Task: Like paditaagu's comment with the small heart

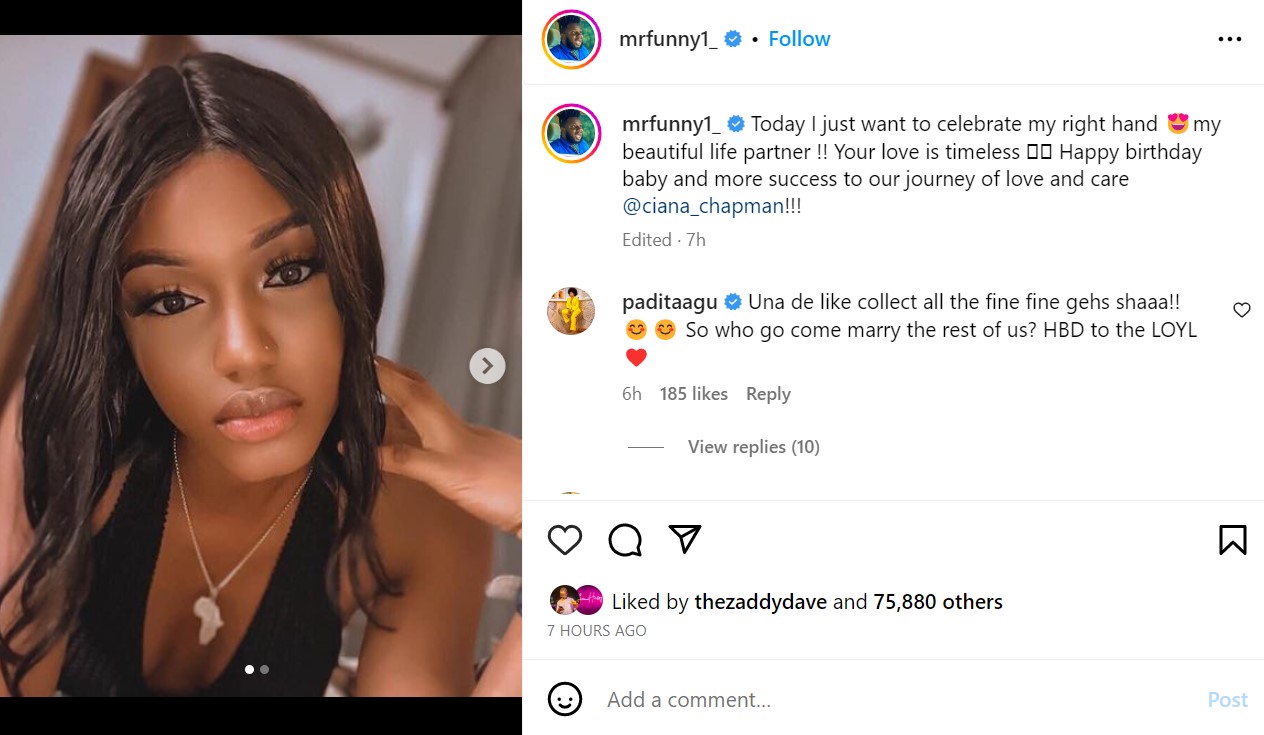Action: [1241, 310]
